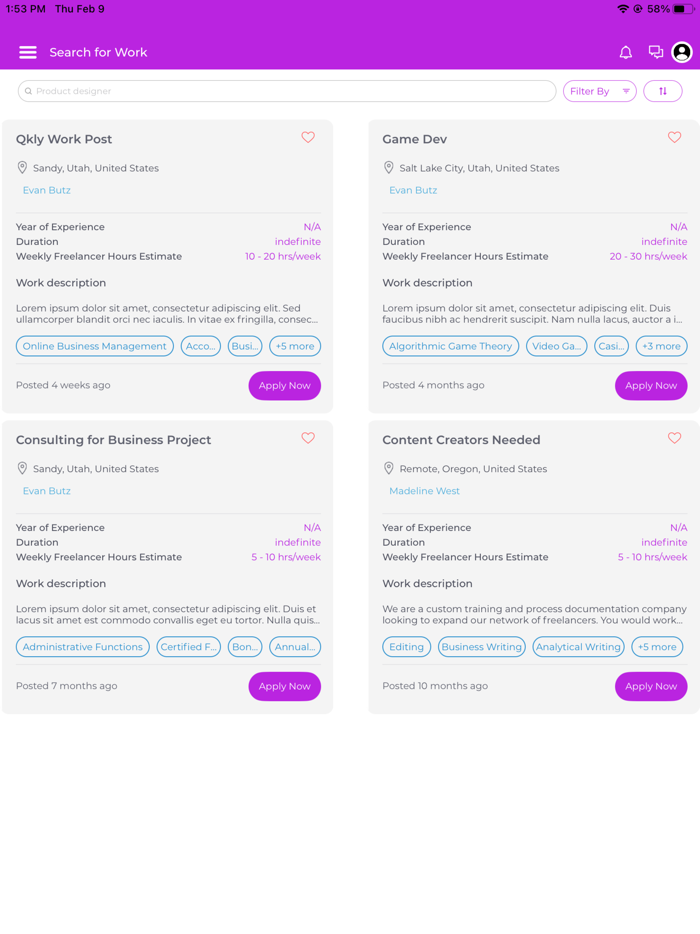Expand the +3 more tags on Game Dev
This screenshot has width=700, height=934.
click(x=661, y=345)
